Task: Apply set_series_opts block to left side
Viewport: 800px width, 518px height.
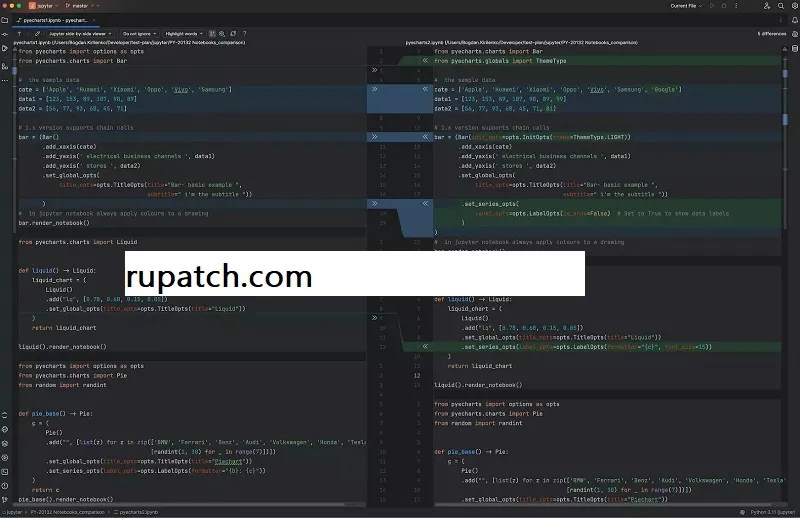Action: click(x=425, y=203)
